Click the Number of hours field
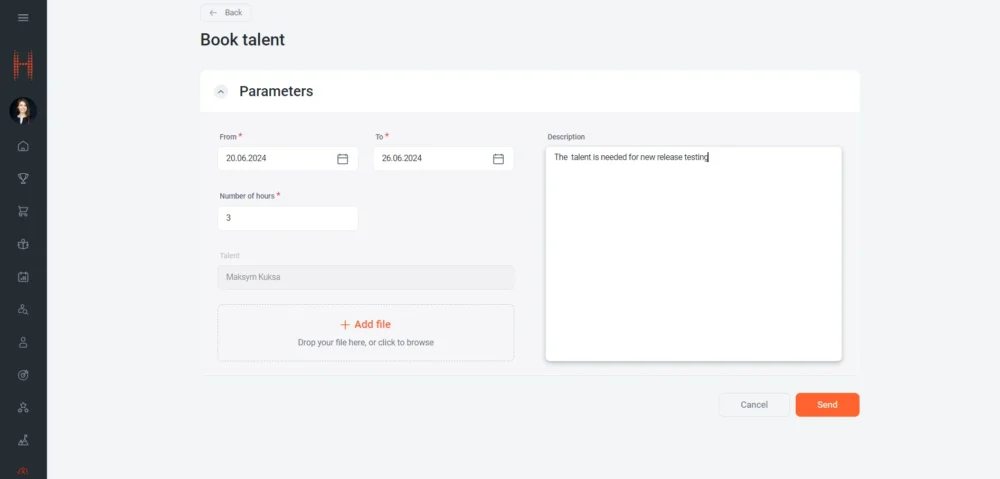 pyautogui.click(x=287, y=218)
